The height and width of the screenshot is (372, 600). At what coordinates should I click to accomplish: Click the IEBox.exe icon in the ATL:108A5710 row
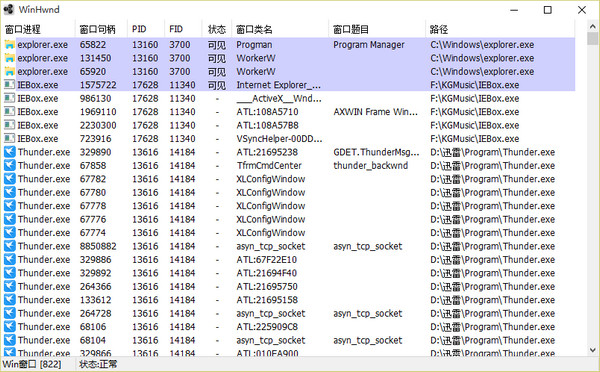click(x=9, y=112)
